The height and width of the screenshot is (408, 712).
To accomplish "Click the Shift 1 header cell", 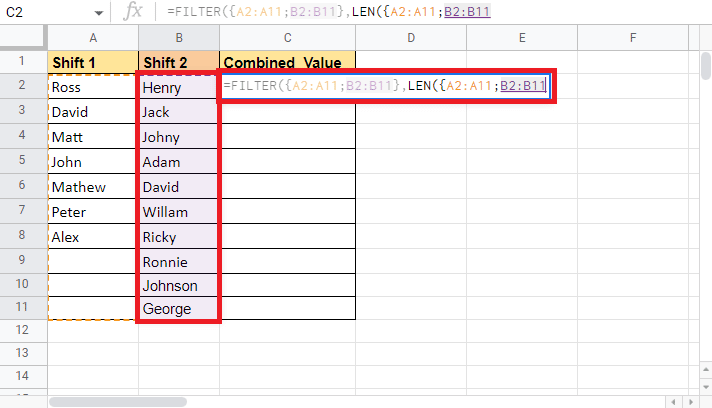I will point(93,62).
